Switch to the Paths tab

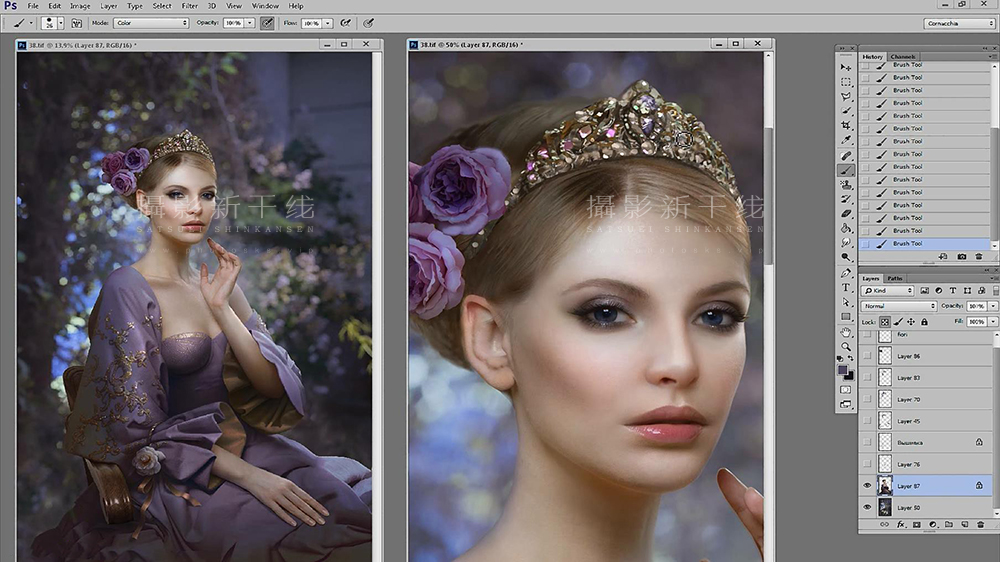pos(895,279)
